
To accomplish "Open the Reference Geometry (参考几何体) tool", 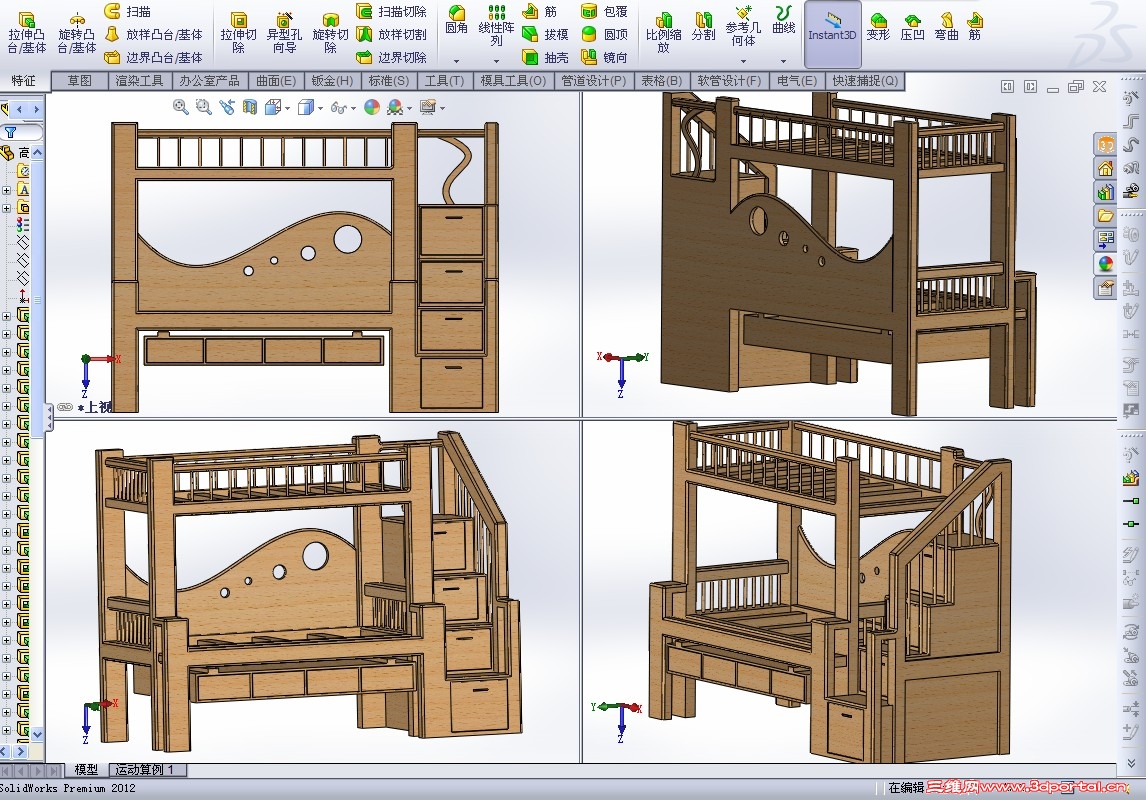I will pos(743,26).
